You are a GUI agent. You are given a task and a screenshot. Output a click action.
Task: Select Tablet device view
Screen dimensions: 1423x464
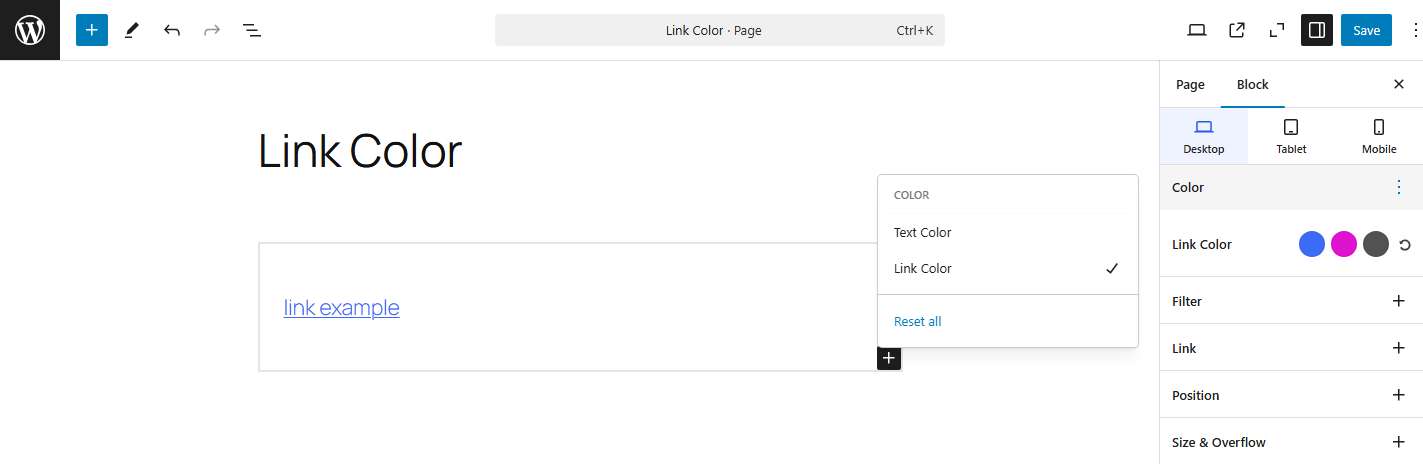coord(1291,136)
